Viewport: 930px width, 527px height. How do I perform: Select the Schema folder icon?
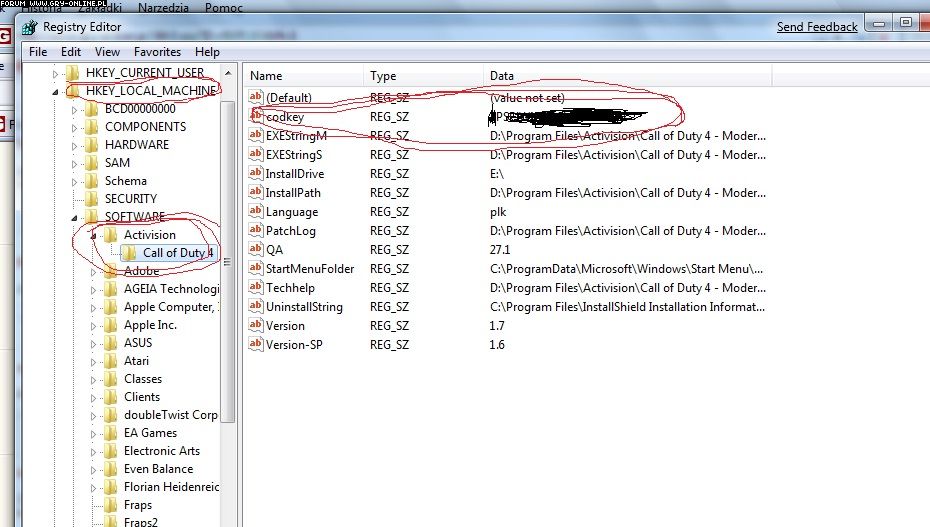(x=91, y=181)
